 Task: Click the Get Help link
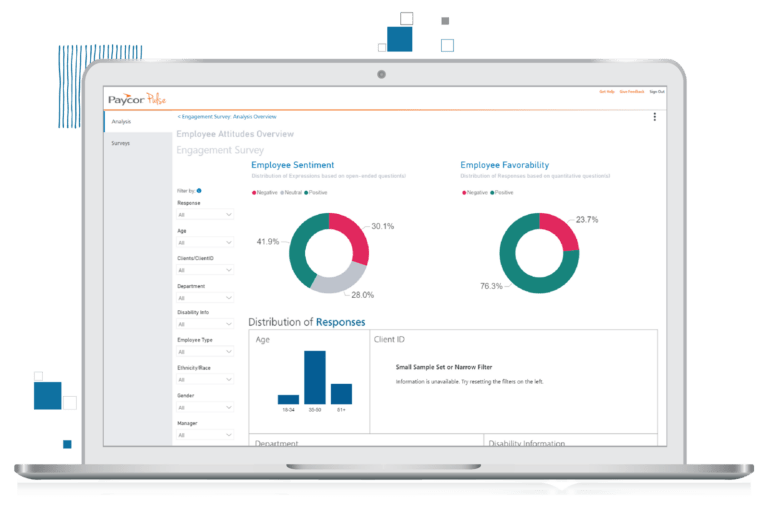click(605, 91)
